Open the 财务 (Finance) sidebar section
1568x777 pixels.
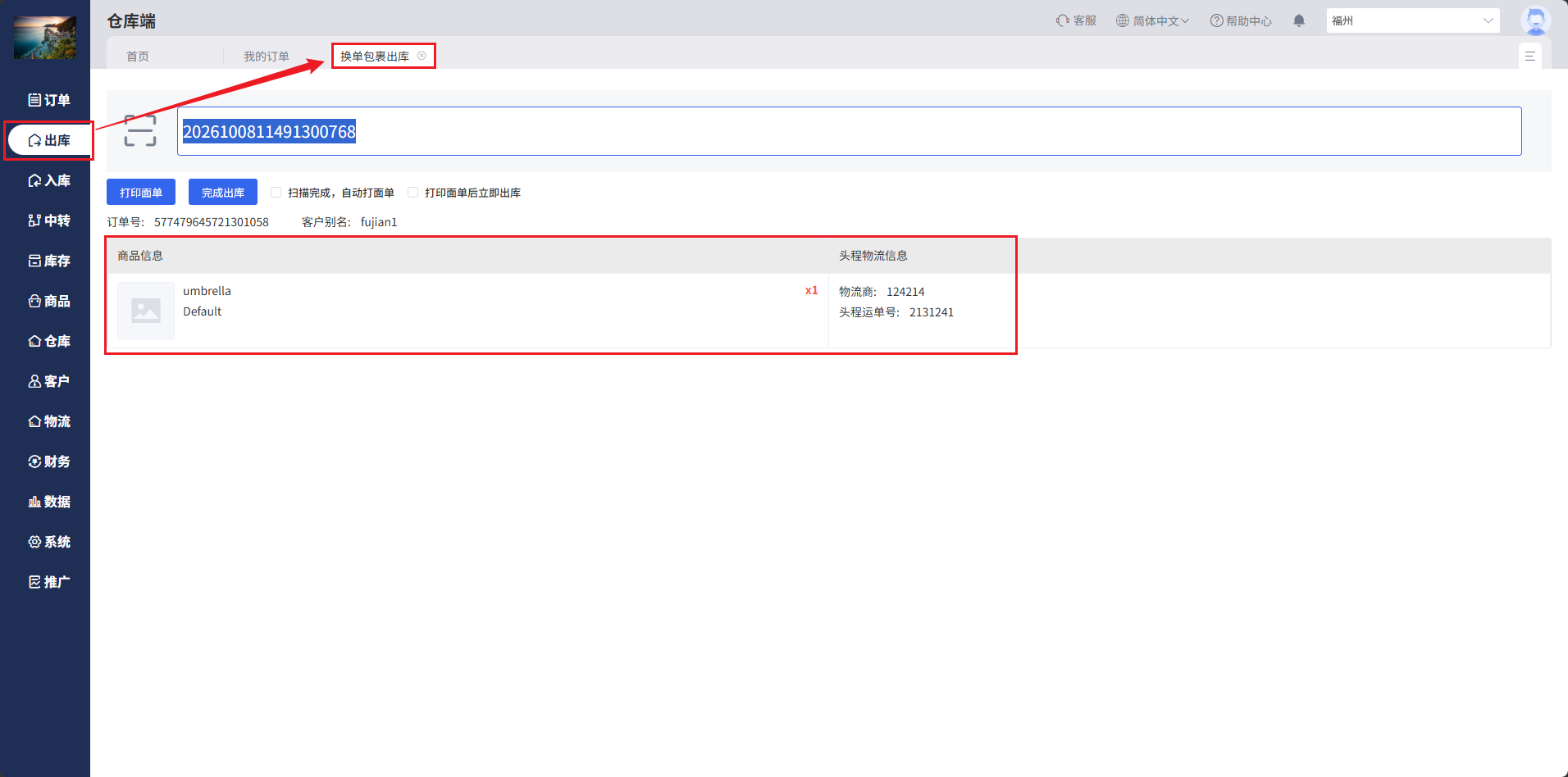coord(49,461)
